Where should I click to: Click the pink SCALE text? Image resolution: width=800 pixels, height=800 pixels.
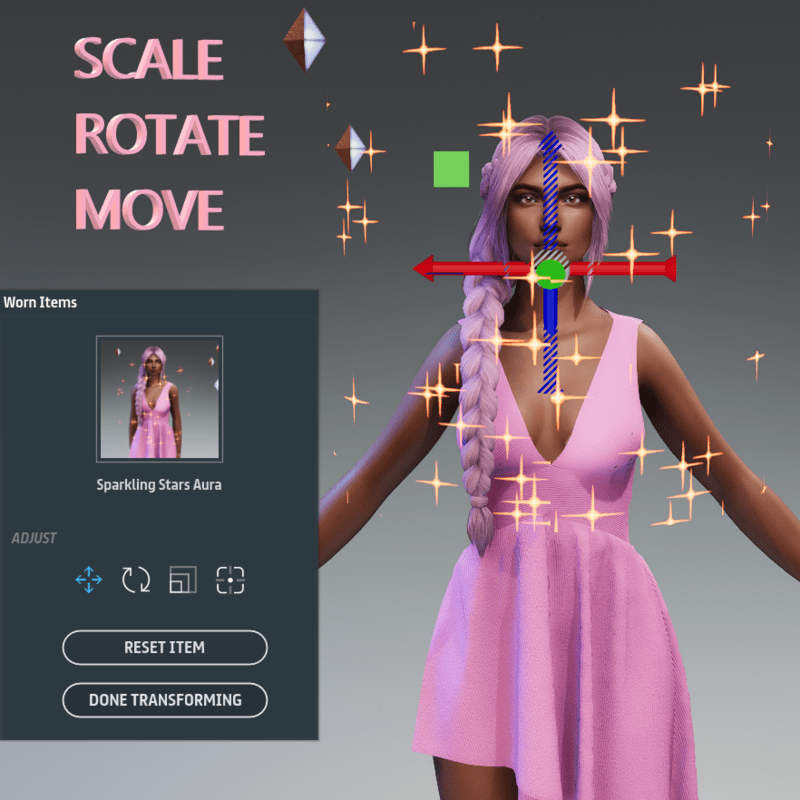point(148,61)
